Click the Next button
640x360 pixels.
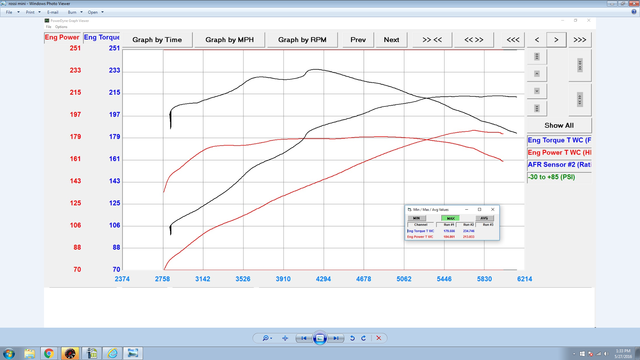(391, 40)
